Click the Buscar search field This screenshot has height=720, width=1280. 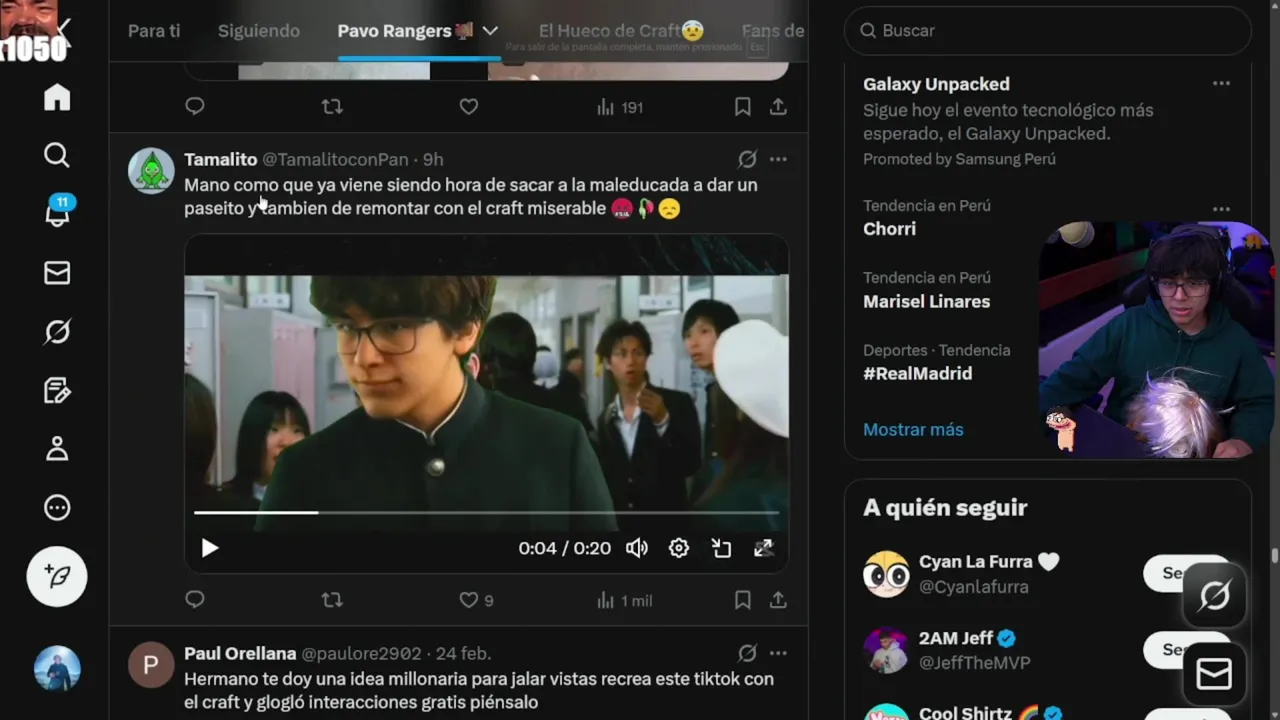pyautogui.click(x=1048, y=31)
